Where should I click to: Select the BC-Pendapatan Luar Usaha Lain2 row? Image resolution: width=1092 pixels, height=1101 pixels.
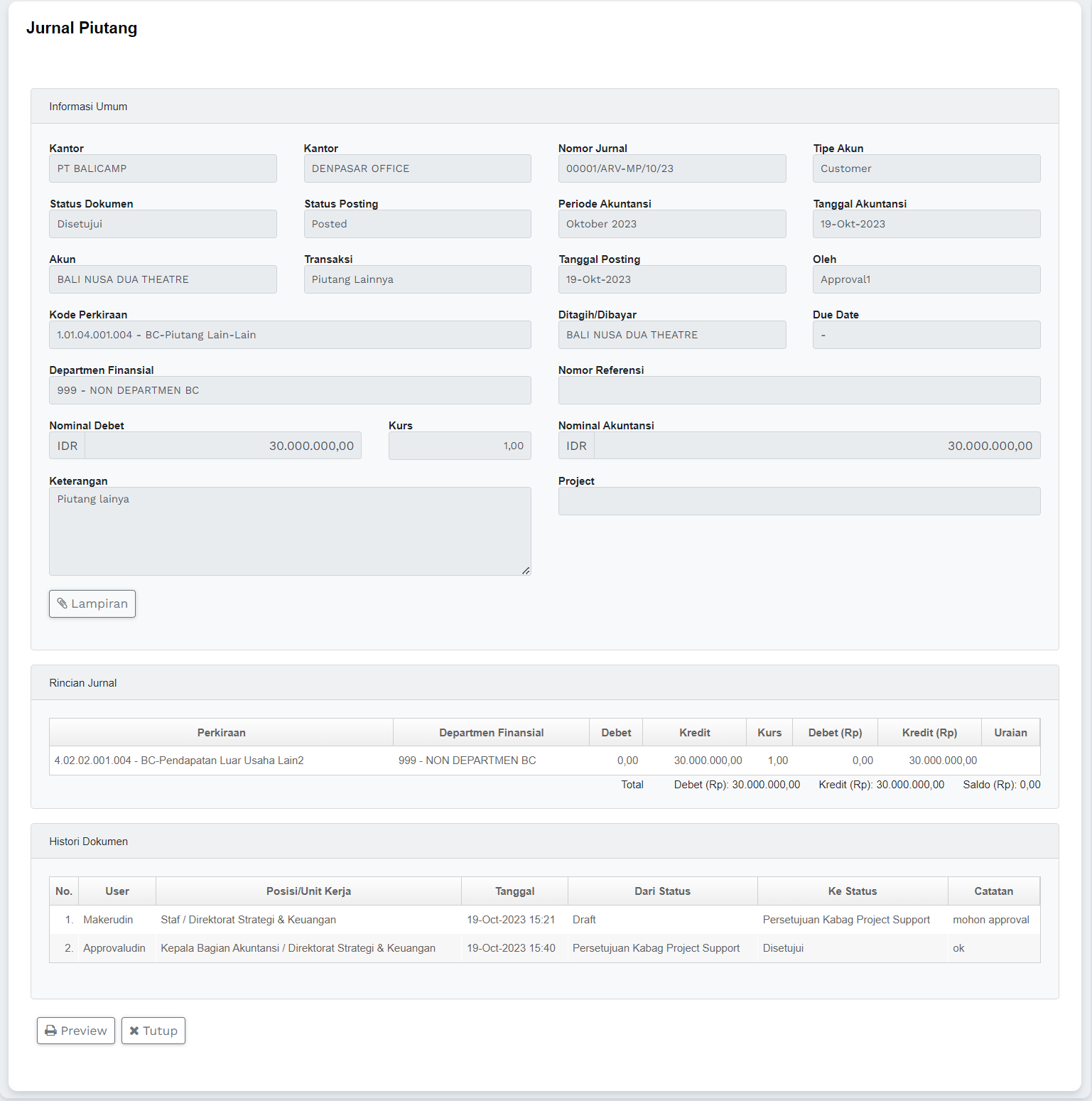179,761
